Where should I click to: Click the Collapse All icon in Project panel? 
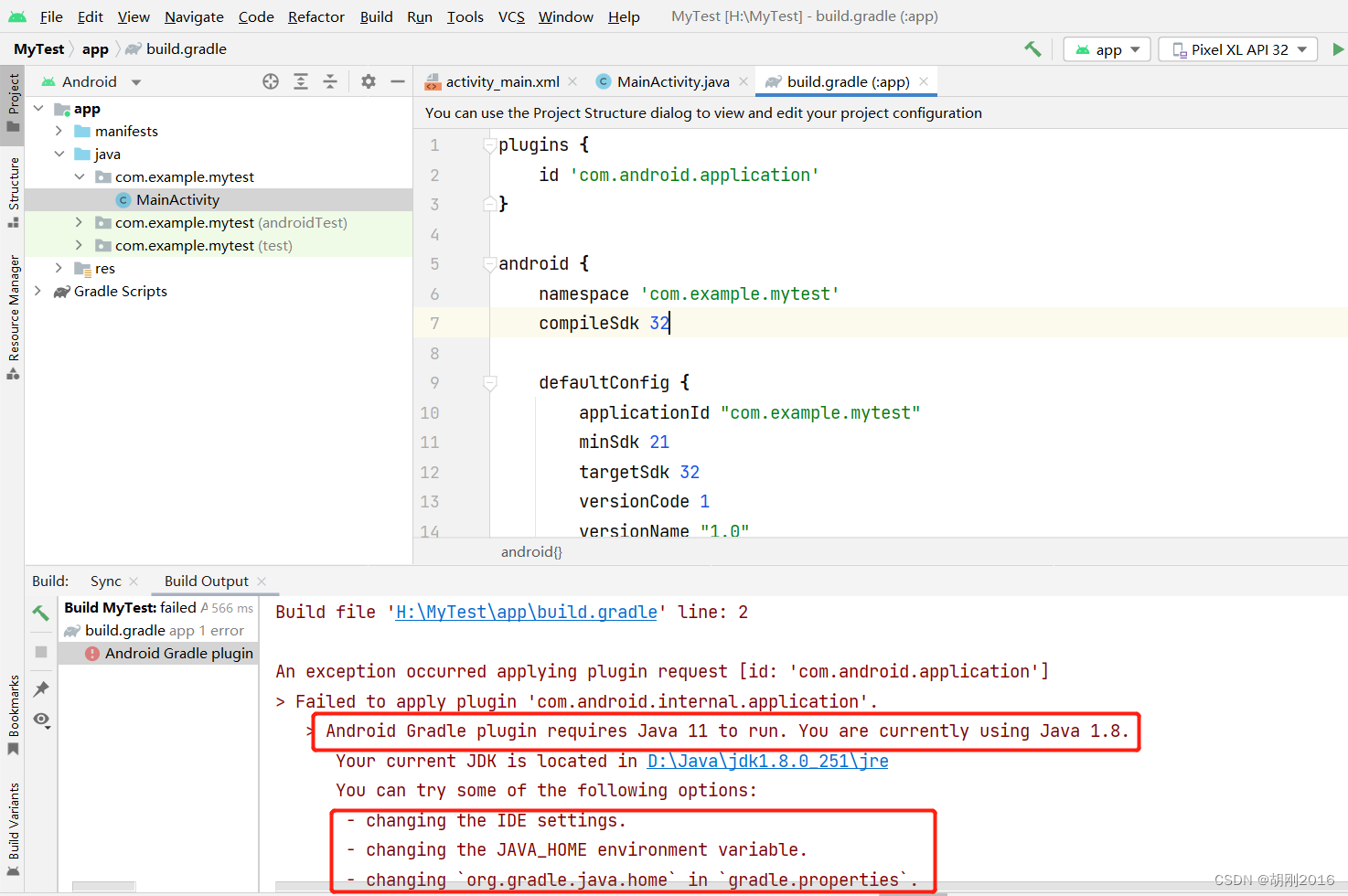pos(330,81)
